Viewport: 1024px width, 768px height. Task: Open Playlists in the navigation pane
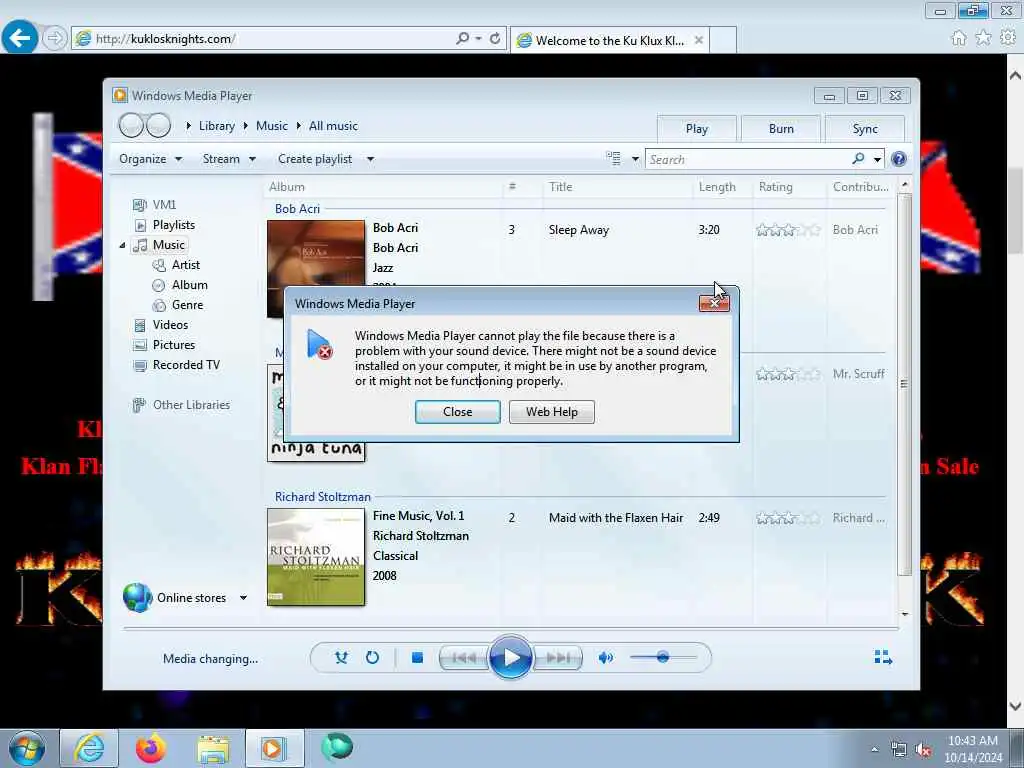pos(165,225)
